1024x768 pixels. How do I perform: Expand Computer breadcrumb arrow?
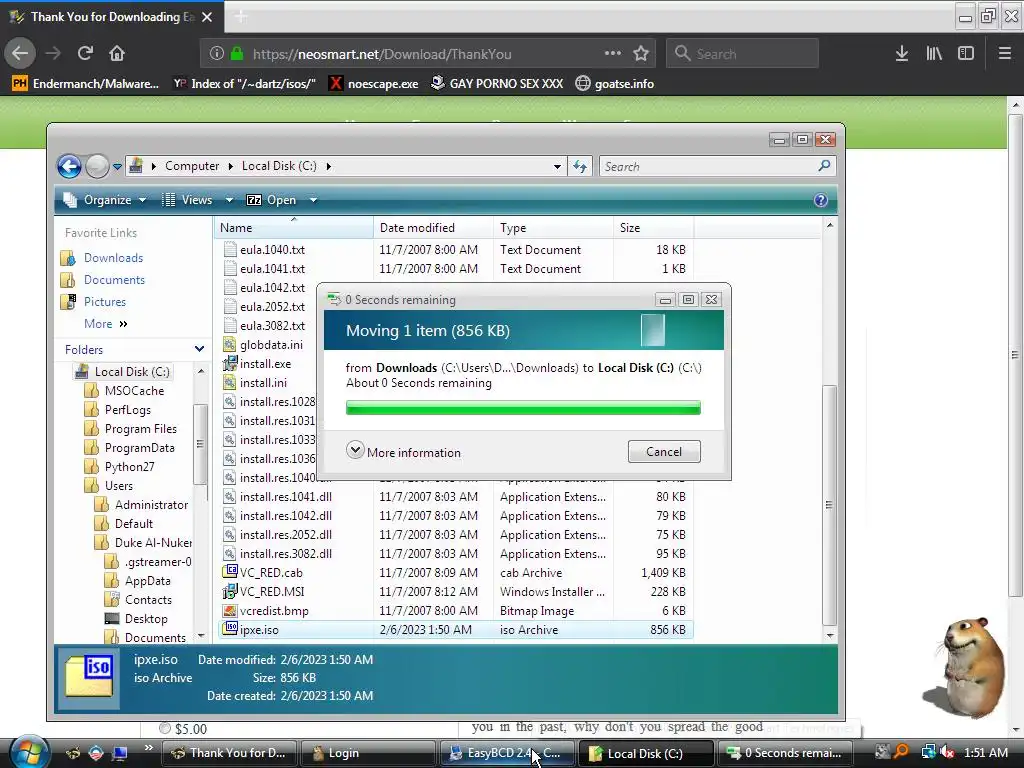pyautogui.click(x=231, y=167)
